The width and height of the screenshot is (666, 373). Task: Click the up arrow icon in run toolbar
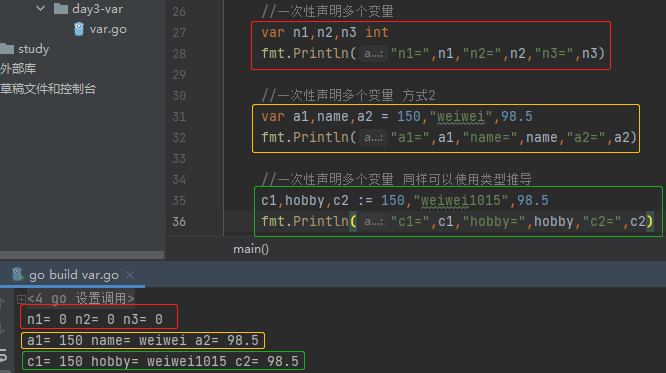[x=3, y=302]
